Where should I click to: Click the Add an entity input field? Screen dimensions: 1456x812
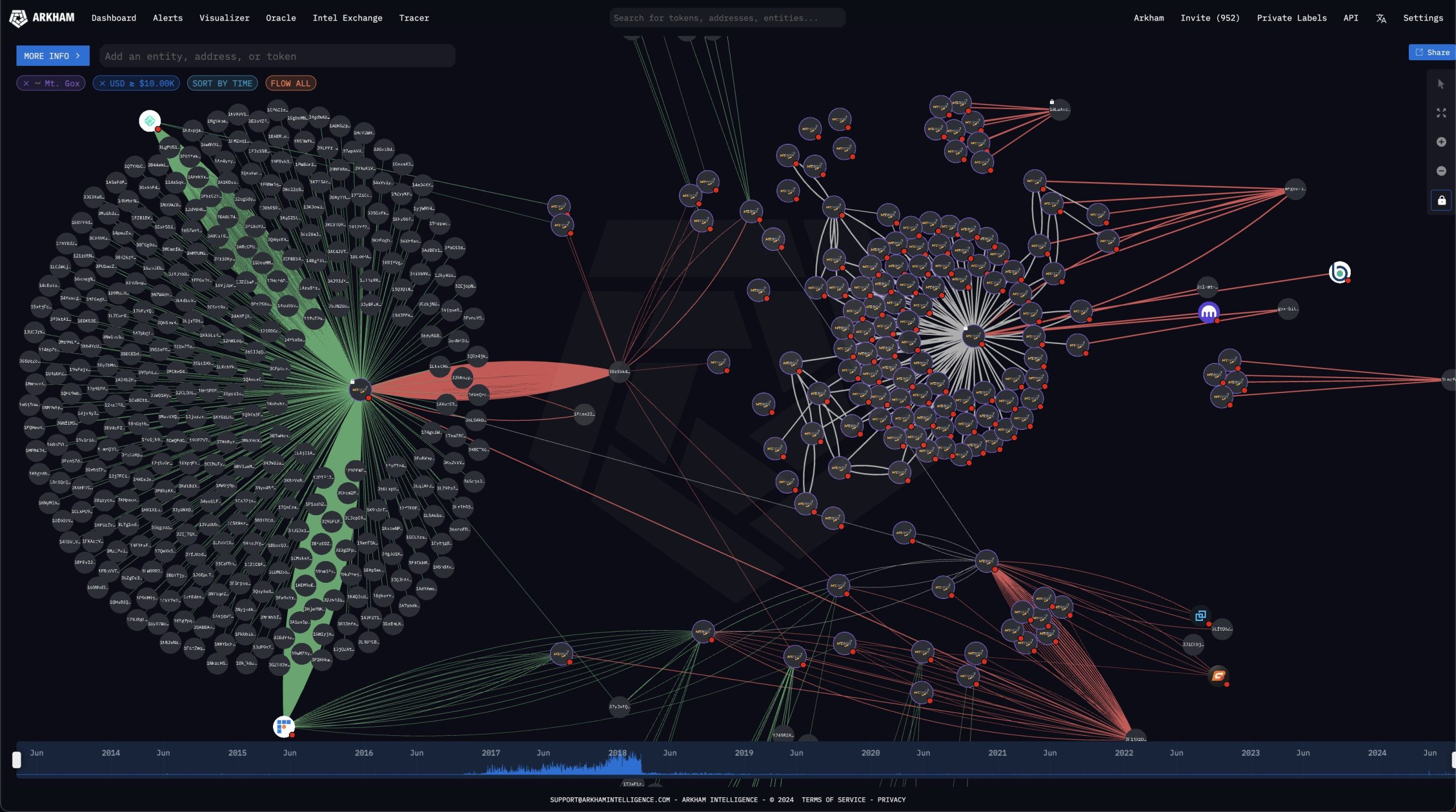[x=277, y=56]
